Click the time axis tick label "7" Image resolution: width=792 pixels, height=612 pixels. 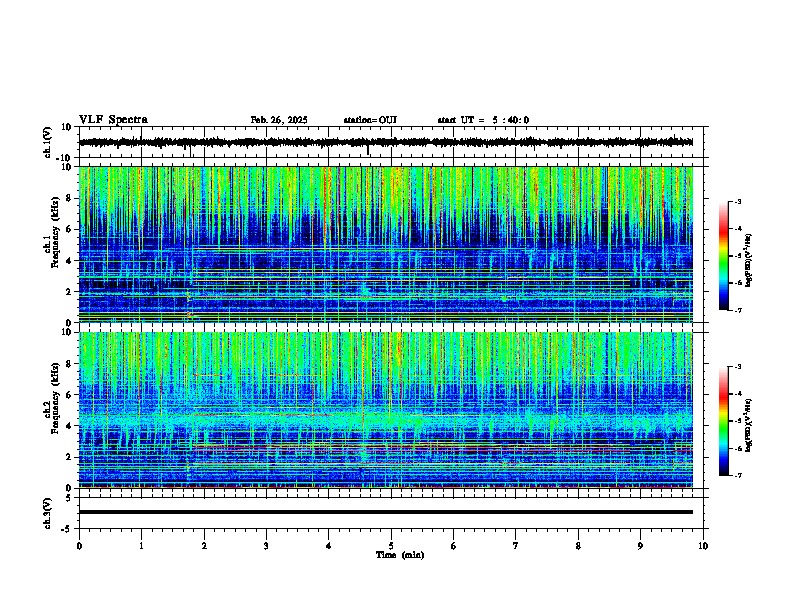pyautogui.click(x=516, y=546)
